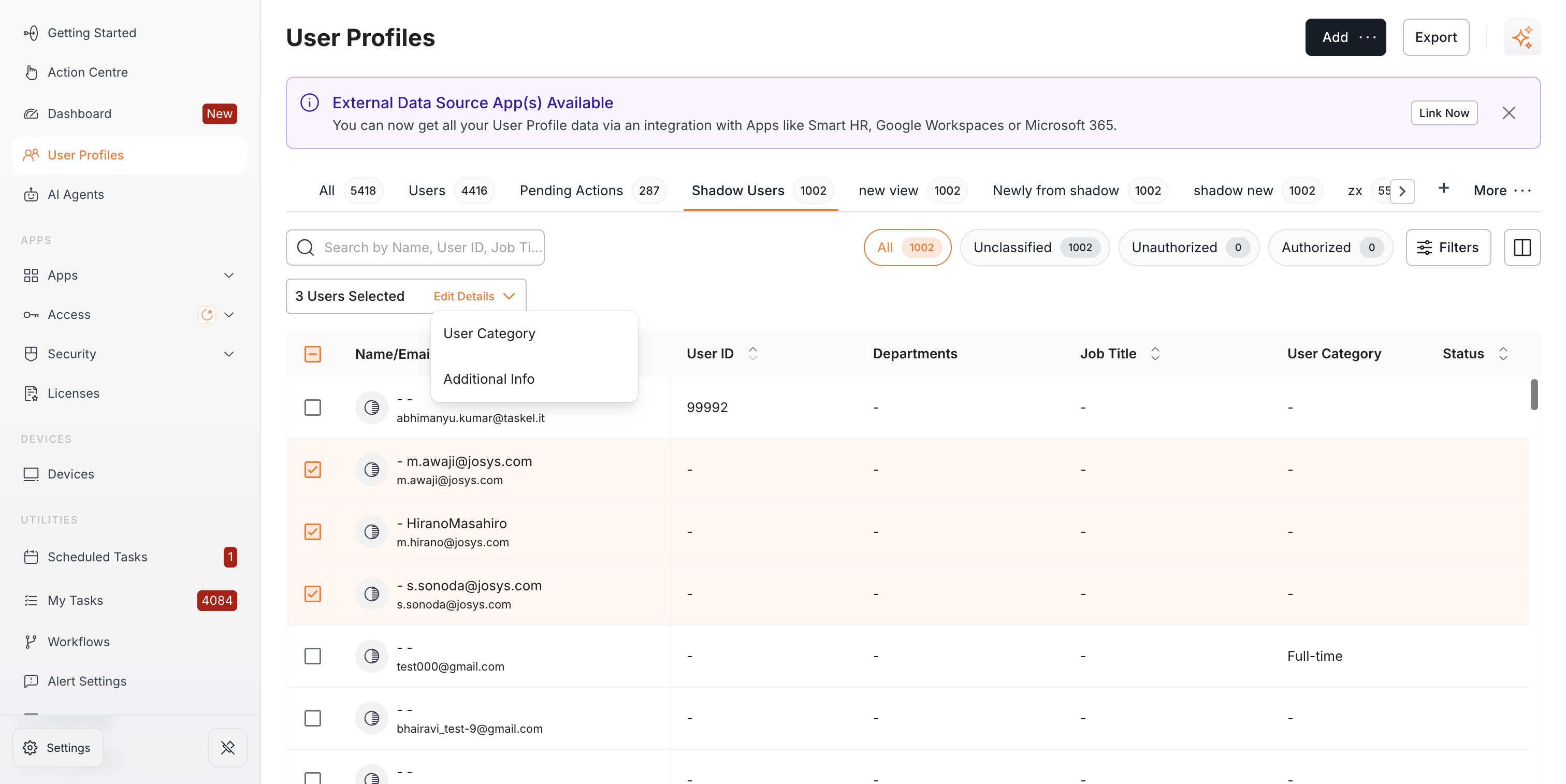Screen dimensions: 1566x784
Task: Click the unpin sidebar icon
Action: [228, 748]
